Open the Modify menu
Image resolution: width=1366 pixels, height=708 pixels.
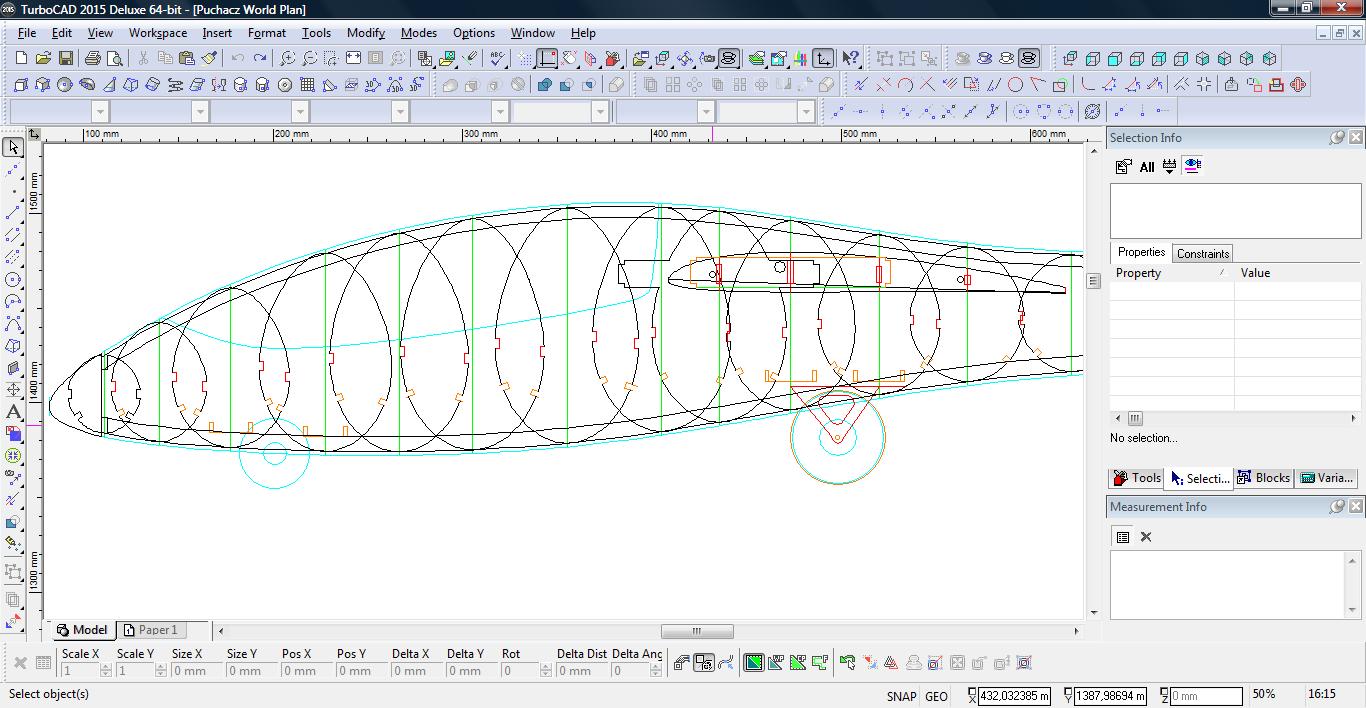tap(365, 33)
